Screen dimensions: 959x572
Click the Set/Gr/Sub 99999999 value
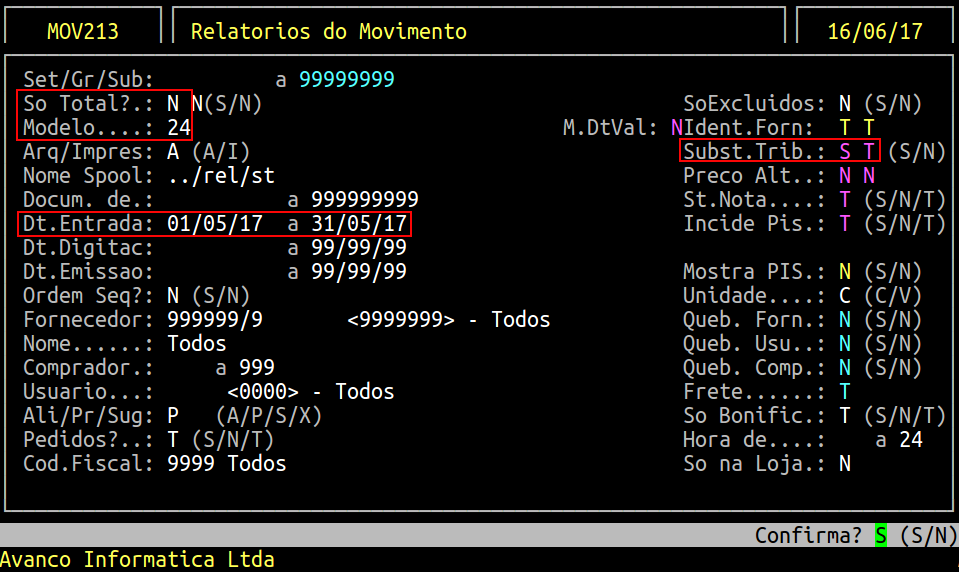click(x=347, y=80)
